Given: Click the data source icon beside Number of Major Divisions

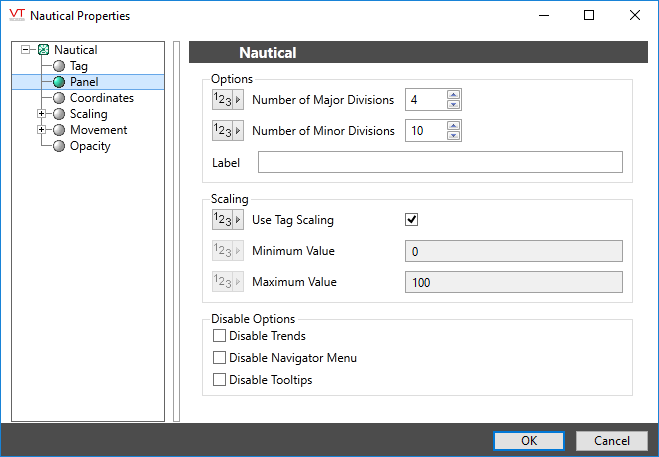Looking at the screenshot, I should (227, 99).
